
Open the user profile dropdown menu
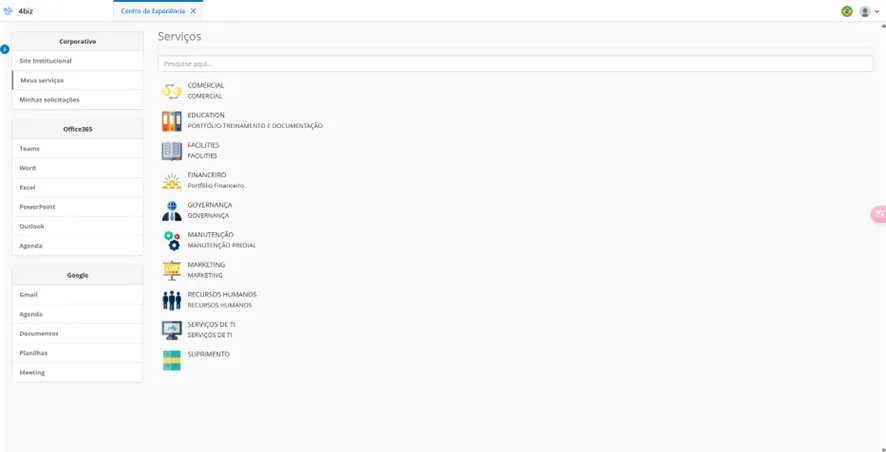tap(869, 11)
